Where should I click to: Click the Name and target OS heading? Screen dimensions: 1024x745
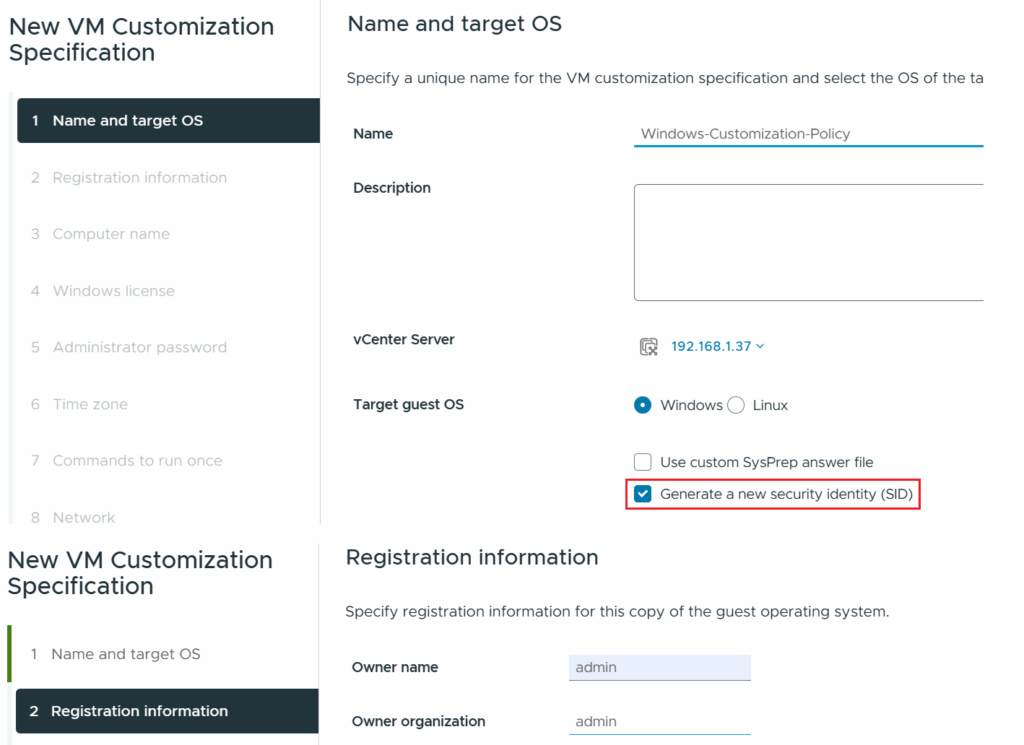(455, 24)
